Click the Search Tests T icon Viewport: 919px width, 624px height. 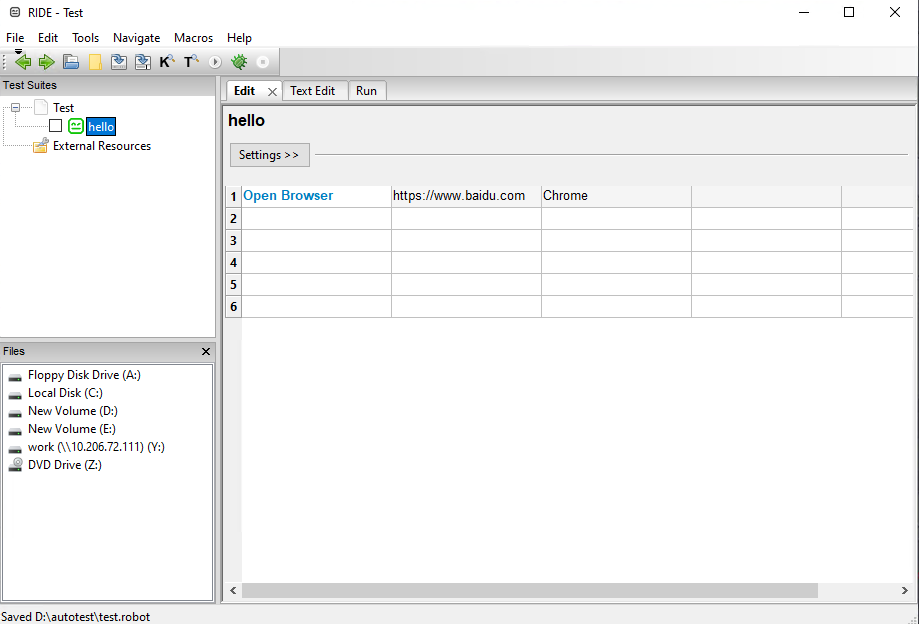click(191, 62)
